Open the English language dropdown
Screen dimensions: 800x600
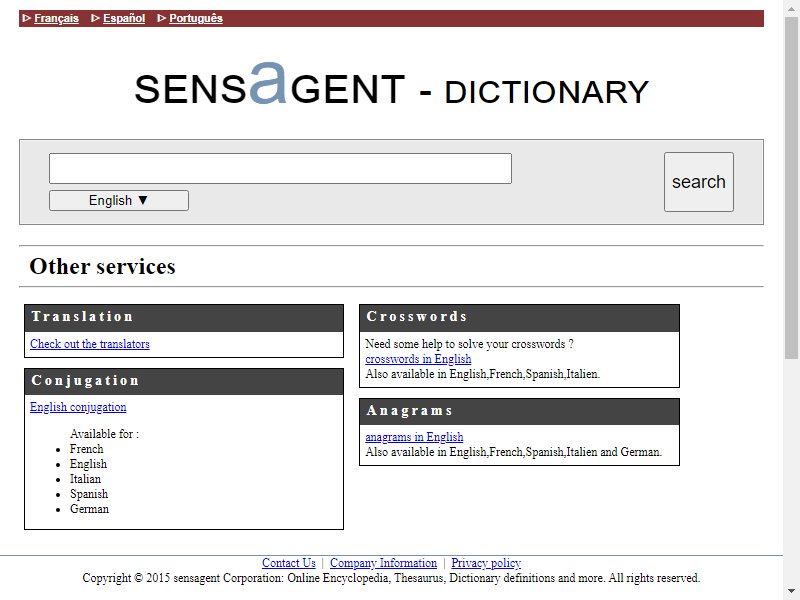tap(119, 201)
